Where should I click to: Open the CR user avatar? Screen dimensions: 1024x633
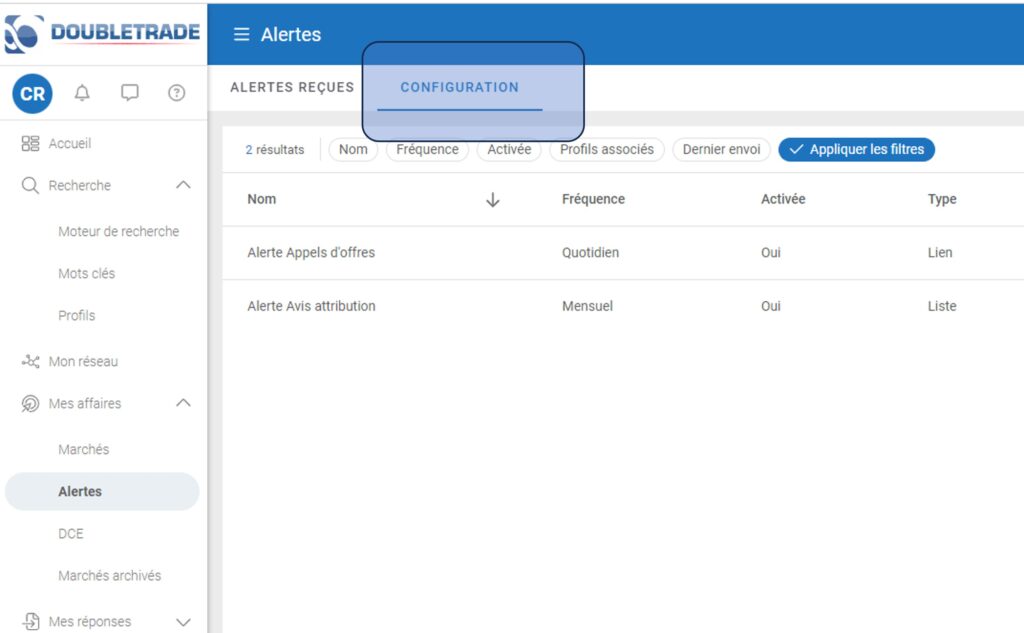click(x=32, y=94)
